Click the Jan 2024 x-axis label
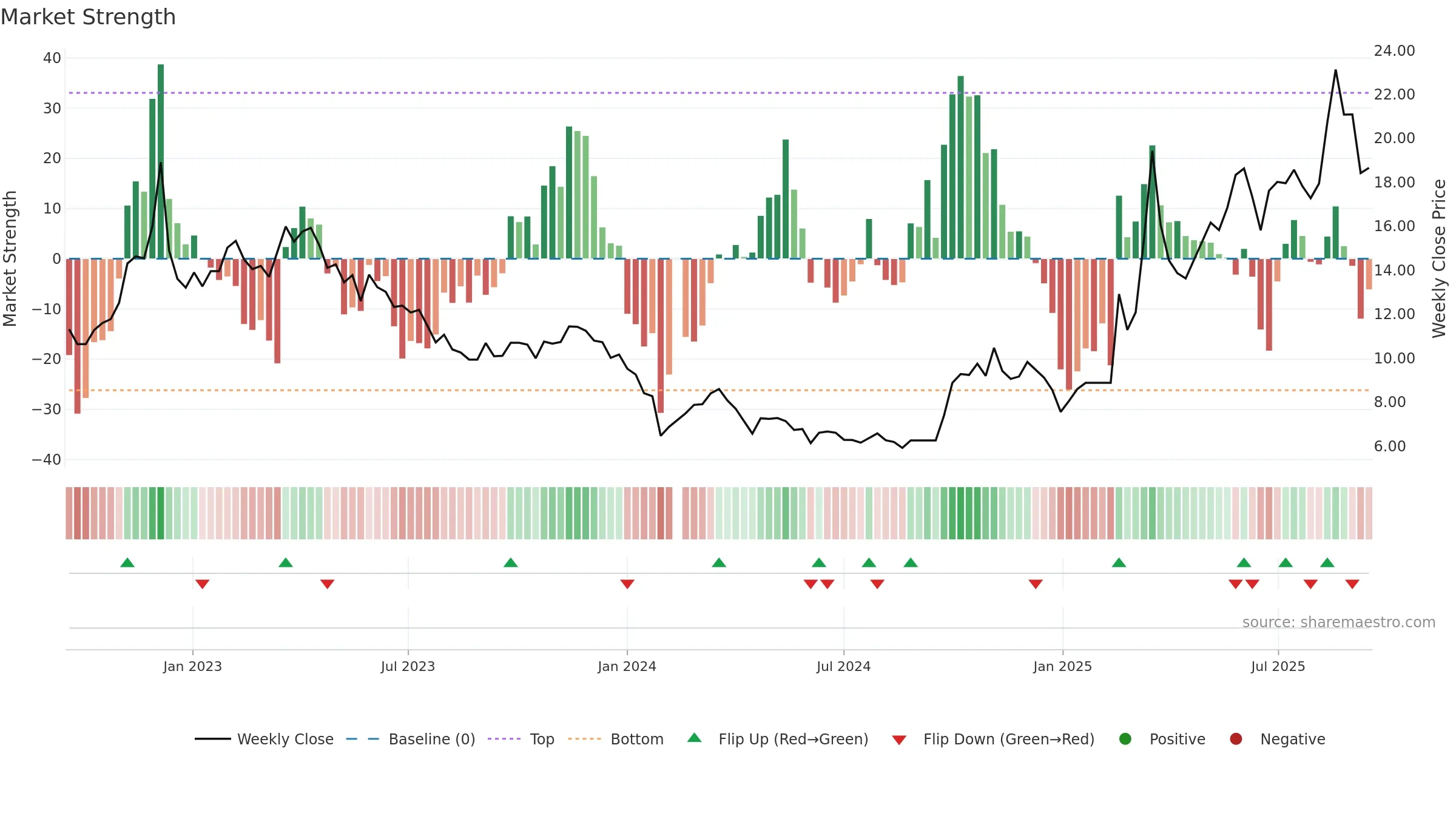This screenshot has width=1456, height=819. 627,666
